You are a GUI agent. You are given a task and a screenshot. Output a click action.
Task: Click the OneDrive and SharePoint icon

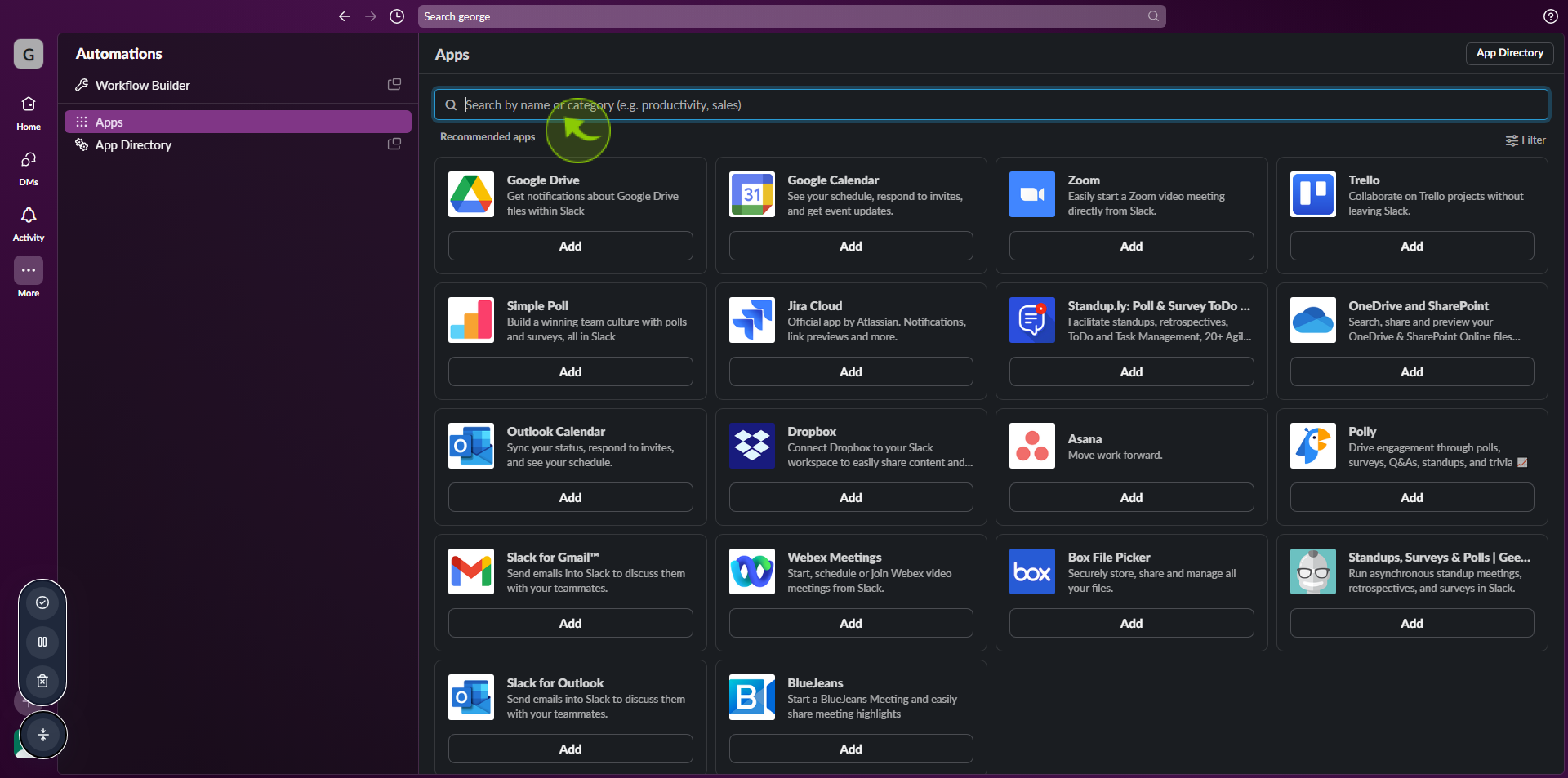tap(1313, 320)
